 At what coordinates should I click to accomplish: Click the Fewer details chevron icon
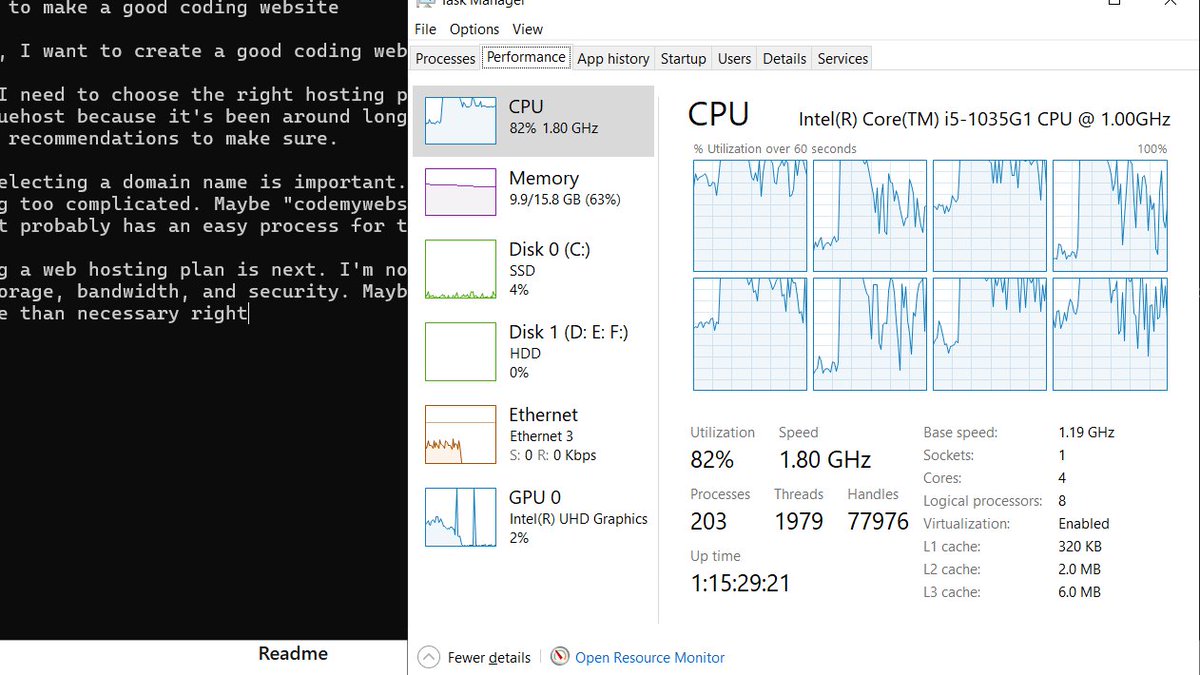tap(428, 657)
